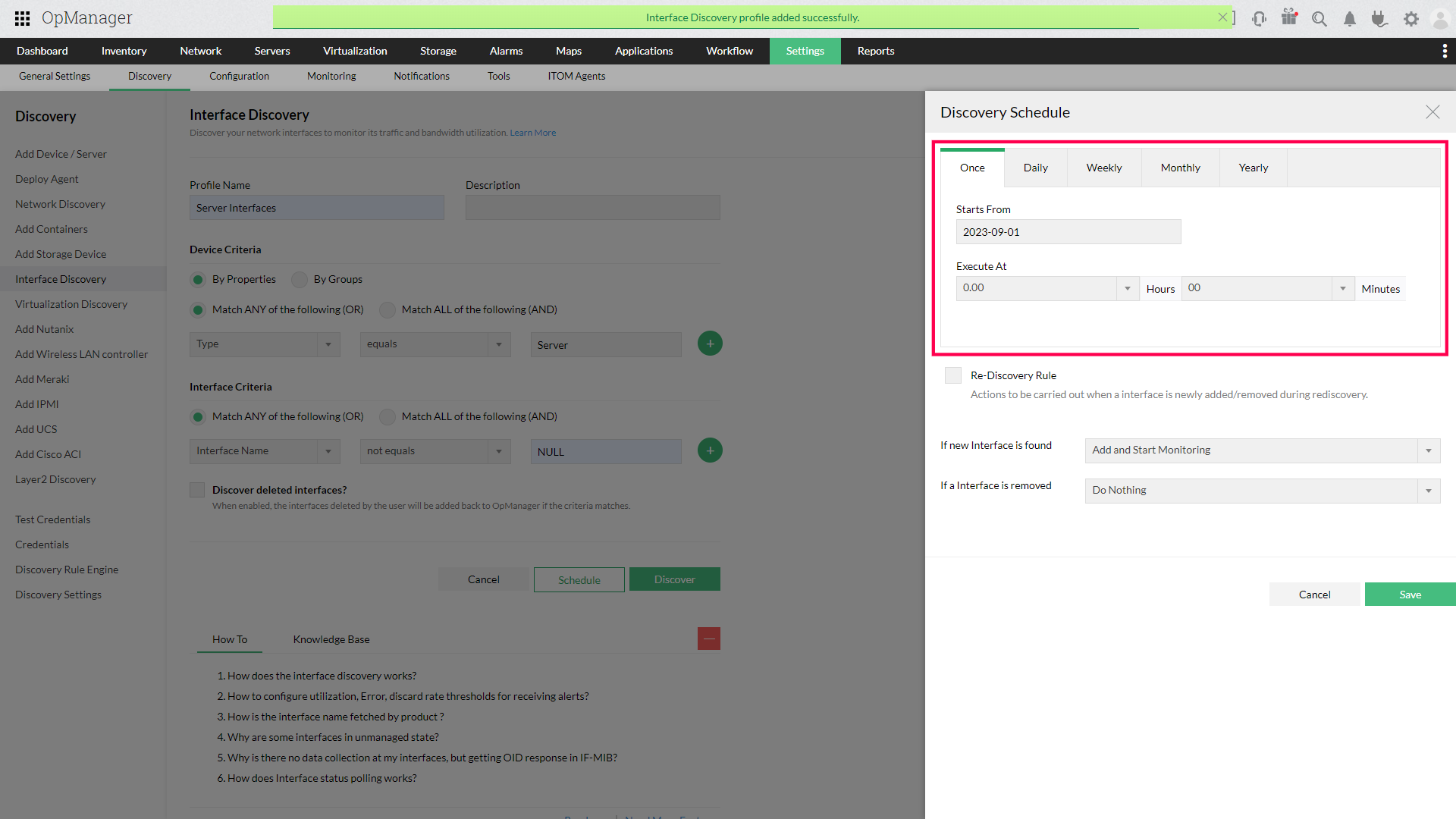Image resolution: width=1456 pixels, height=819 pixels.
Task: Open the Learn More link
Action: pos(532,133)
